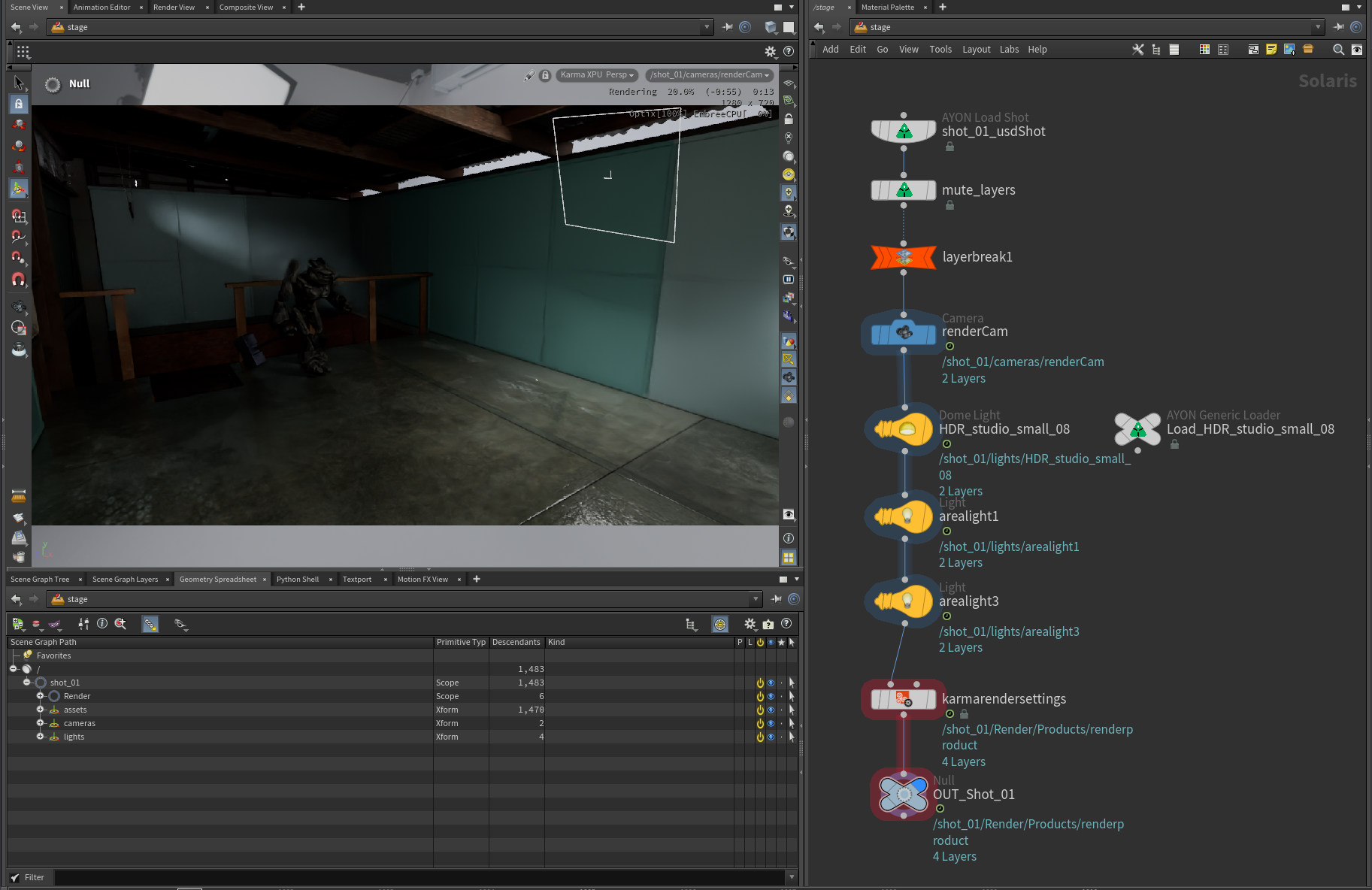Open the Labs menu

(1009, 50)
